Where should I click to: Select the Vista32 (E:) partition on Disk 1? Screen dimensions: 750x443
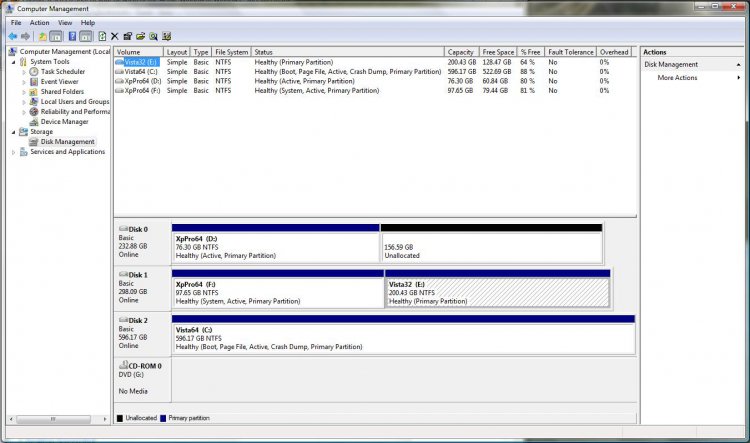(x=497, y=289)
